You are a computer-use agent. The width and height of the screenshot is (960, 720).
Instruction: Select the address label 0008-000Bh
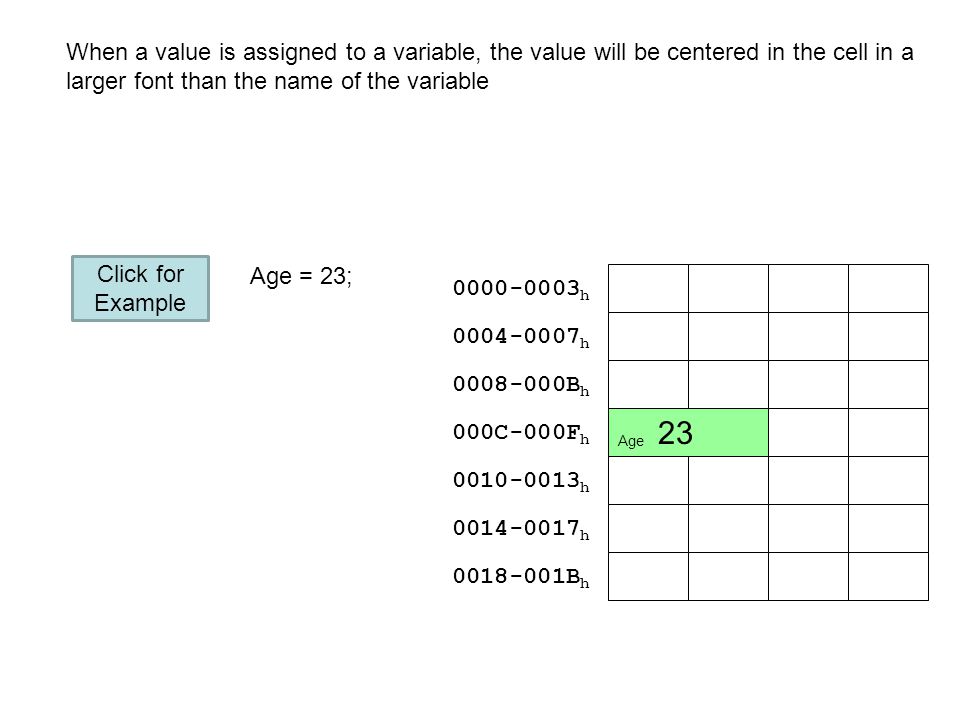(x=521, y=384)
